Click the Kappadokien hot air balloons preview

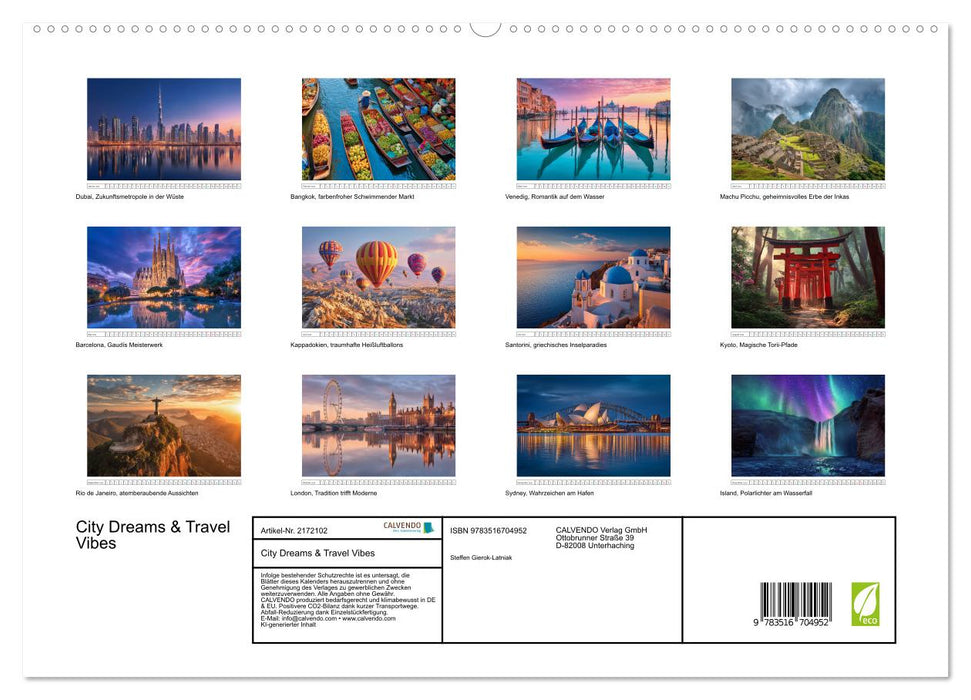click(378, 280)
